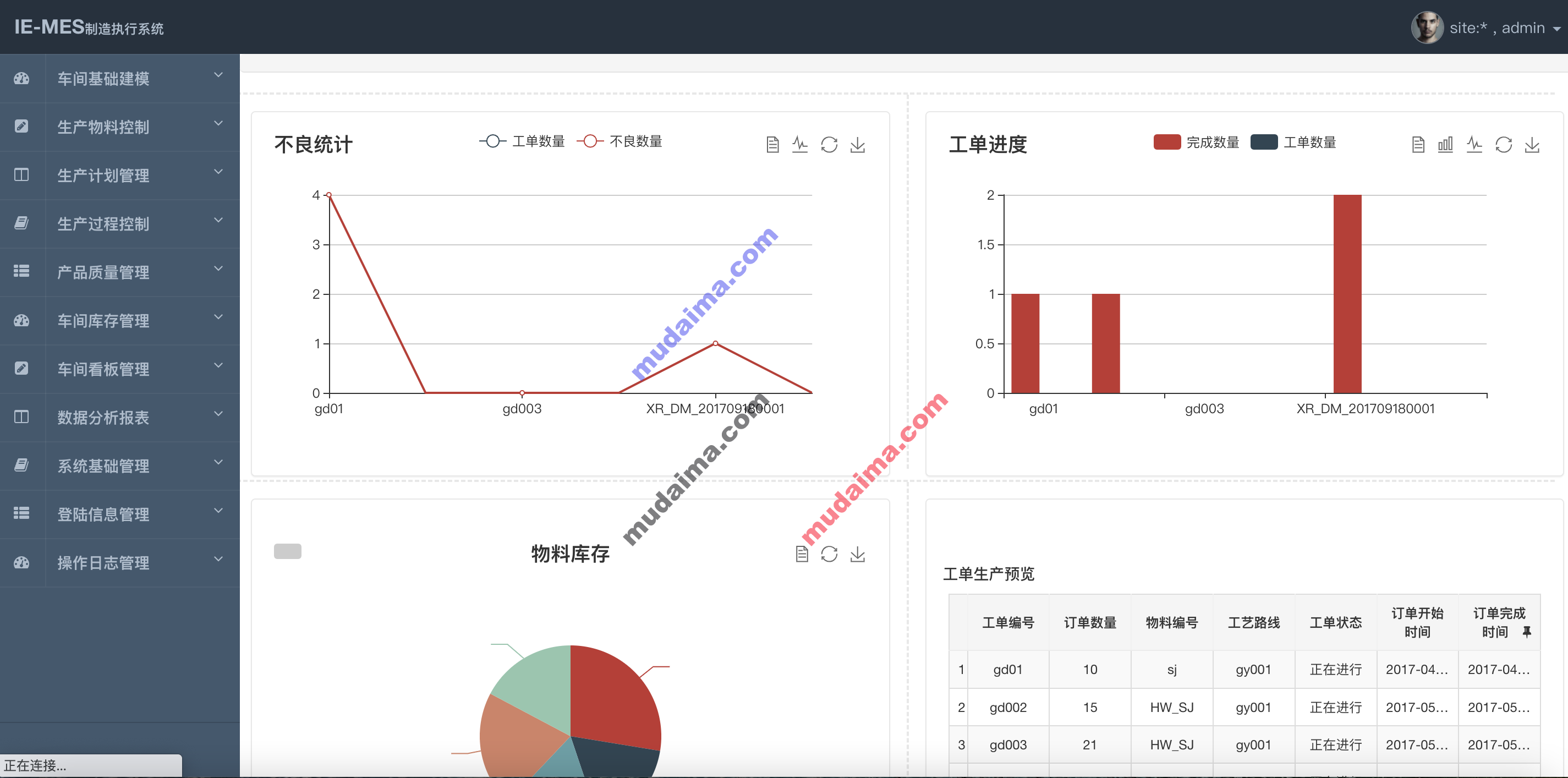Sort by 订单数量 column header

[1089, 622]
